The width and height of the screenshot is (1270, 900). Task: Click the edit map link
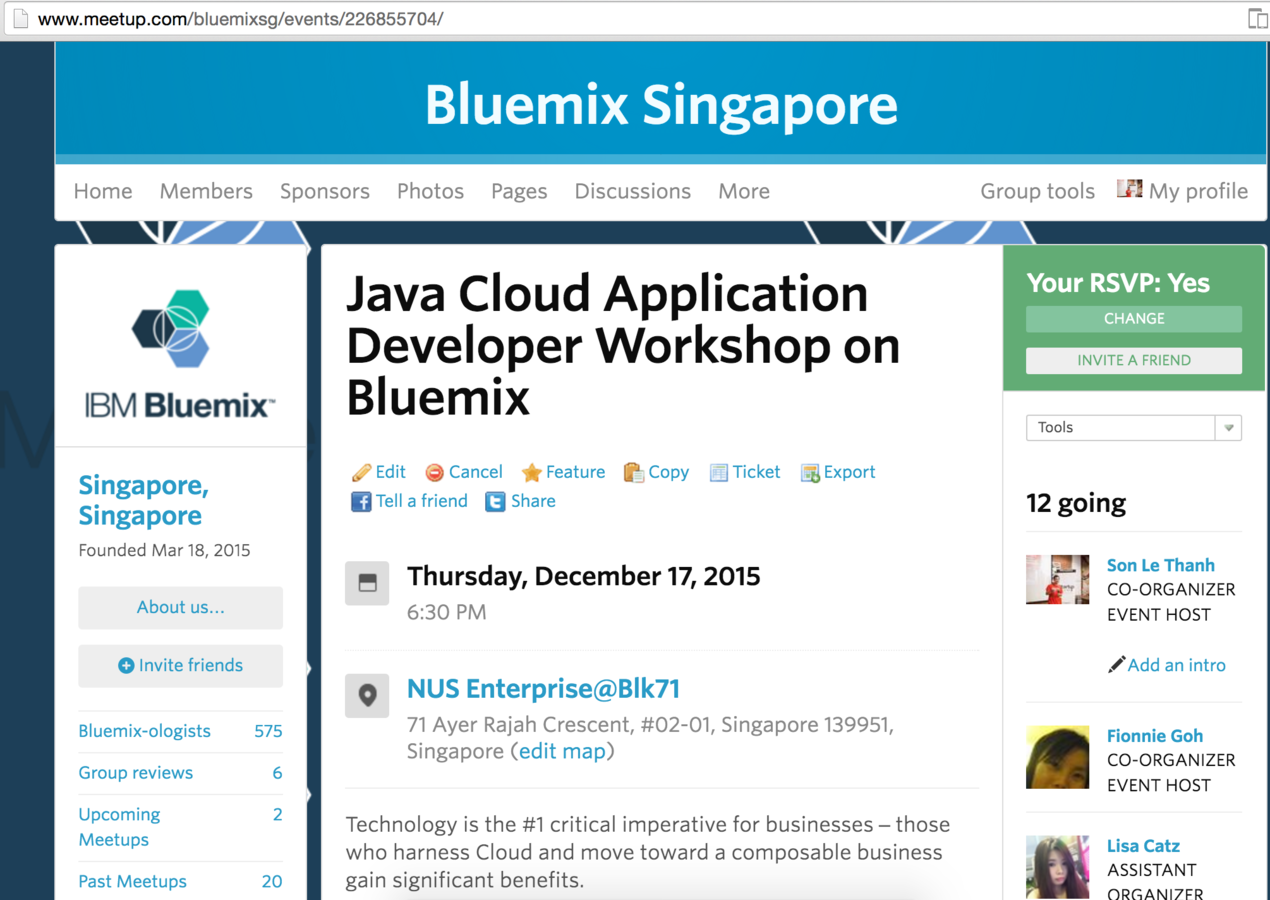tap(562, 751)
